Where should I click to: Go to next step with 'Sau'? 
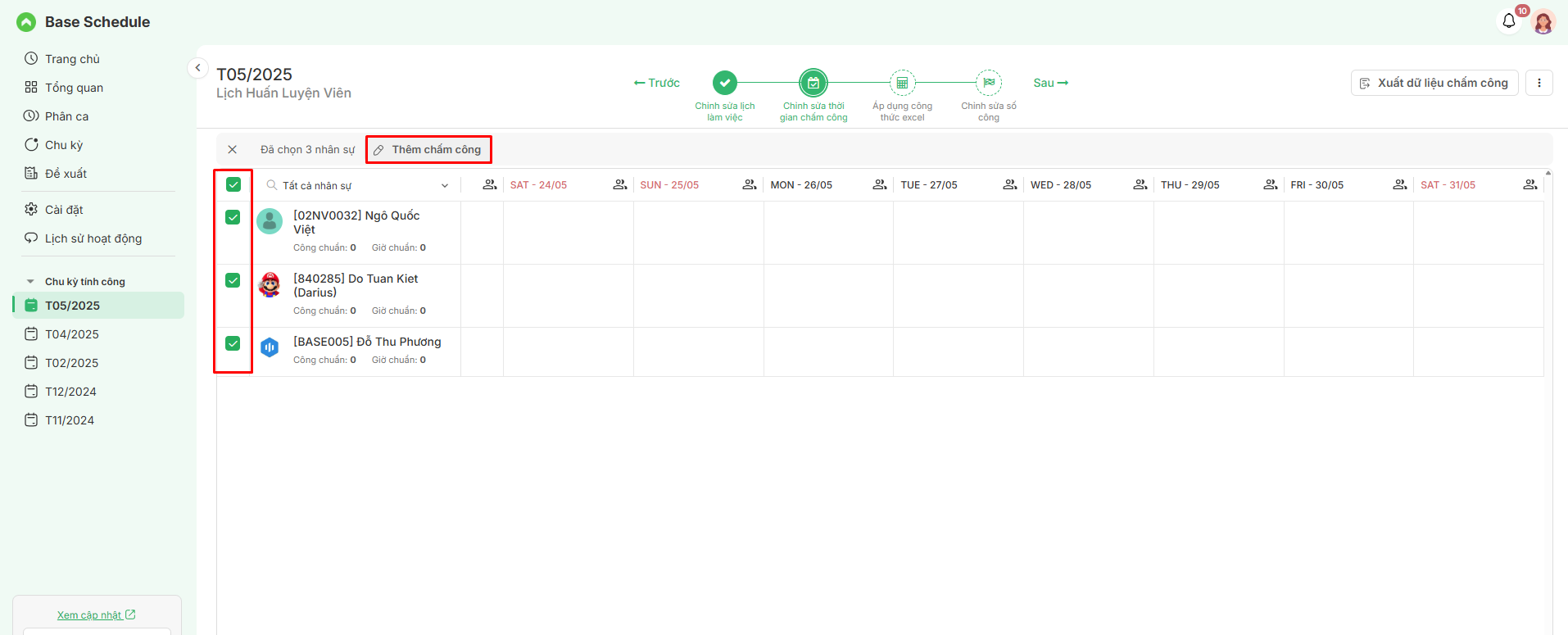click(1051, 83)
